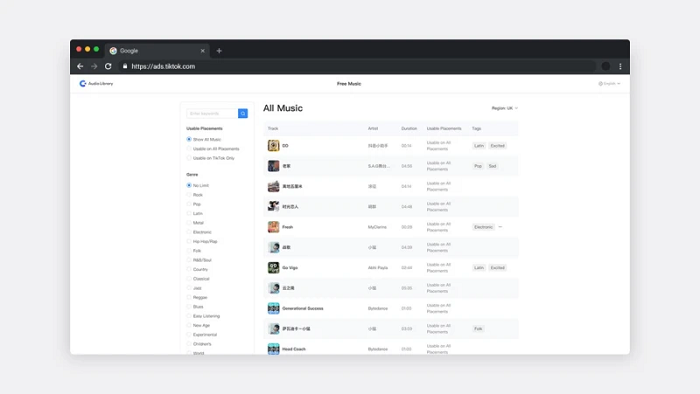Open the Region: UK dropdown
This screenshot has width=700, height=394.
(x=504, y=108)
